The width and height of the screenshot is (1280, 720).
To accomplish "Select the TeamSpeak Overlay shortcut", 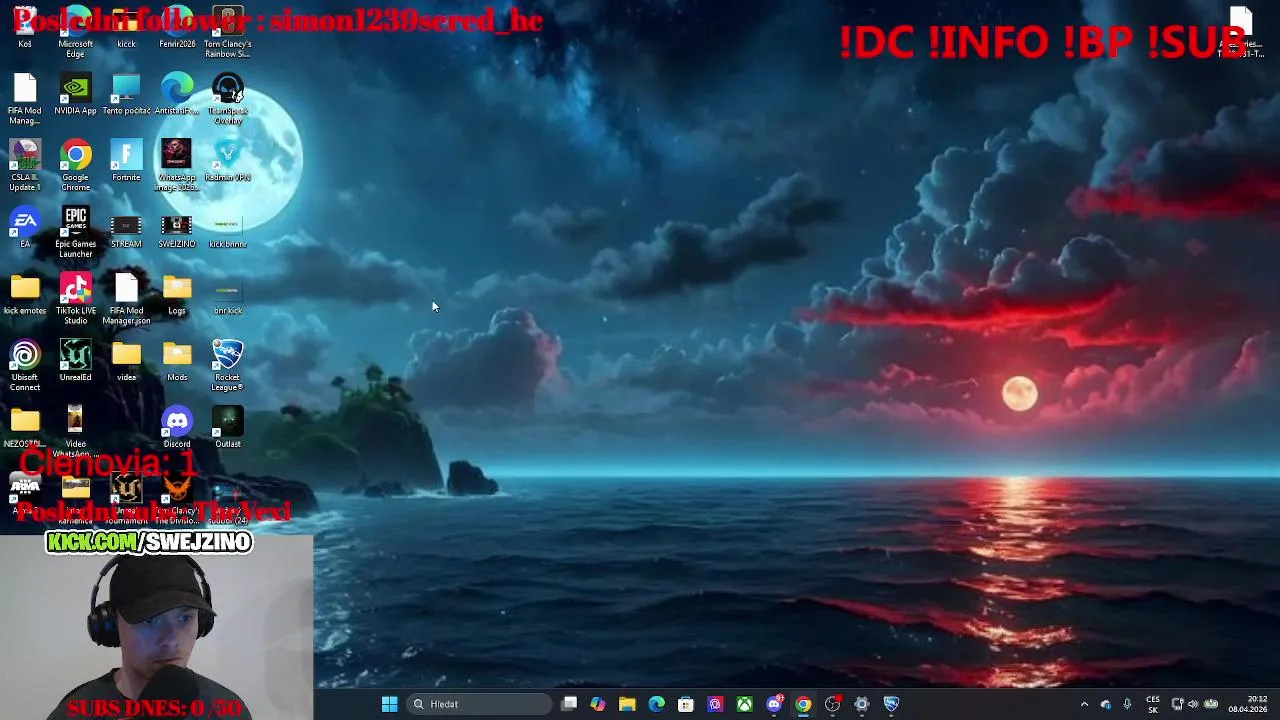I will tap(228, 99).
